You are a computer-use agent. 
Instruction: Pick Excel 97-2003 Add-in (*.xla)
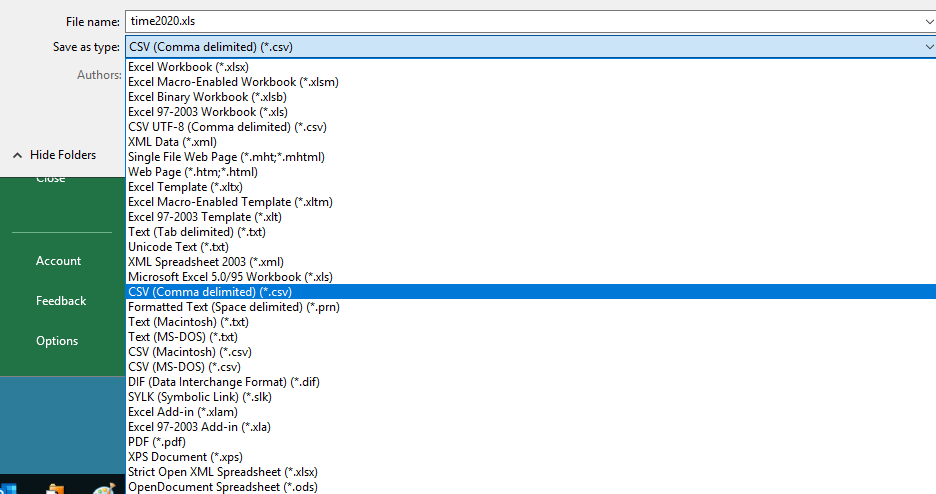(531, 427)
